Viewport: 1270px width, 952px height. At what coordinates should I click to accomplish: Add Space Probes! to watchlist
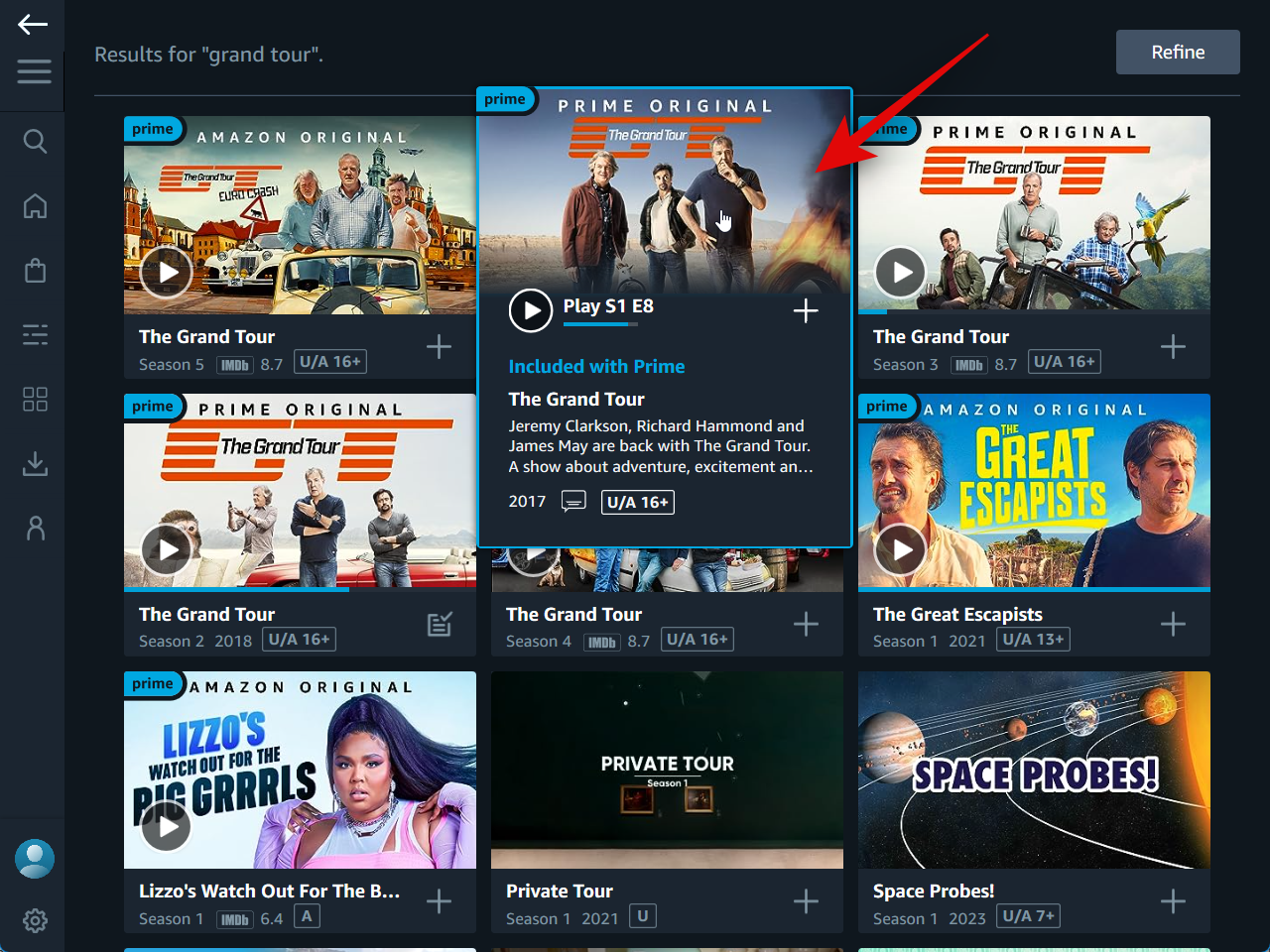pyautogui.click(x=1173, y=901)
